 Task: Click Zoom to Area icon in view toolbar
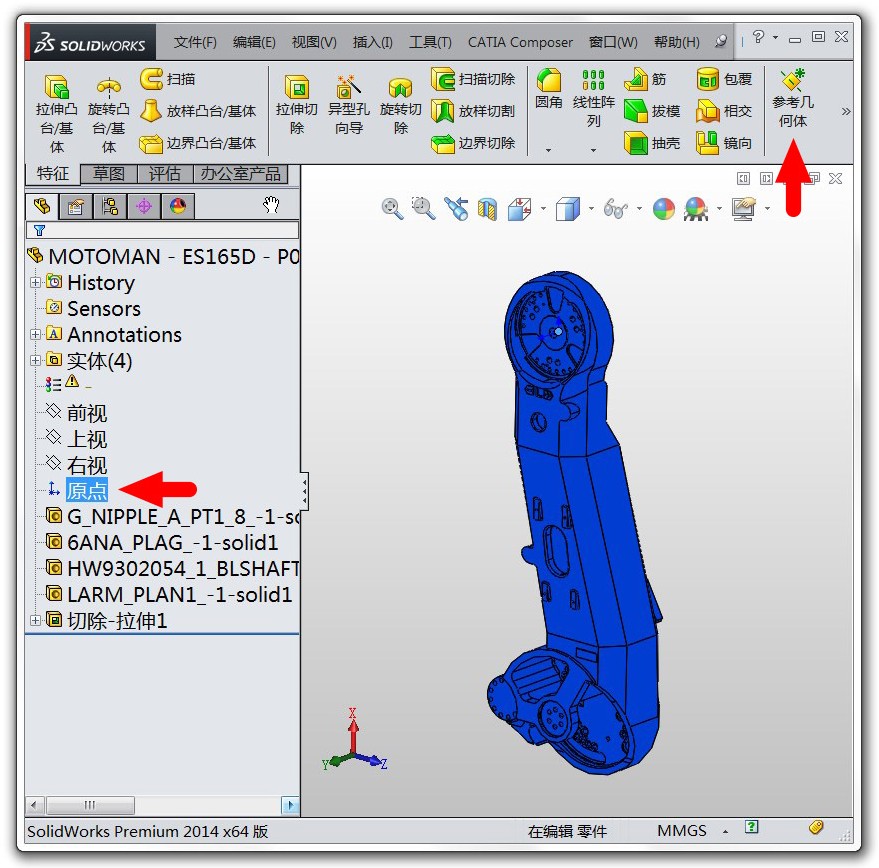click(423, 209)
